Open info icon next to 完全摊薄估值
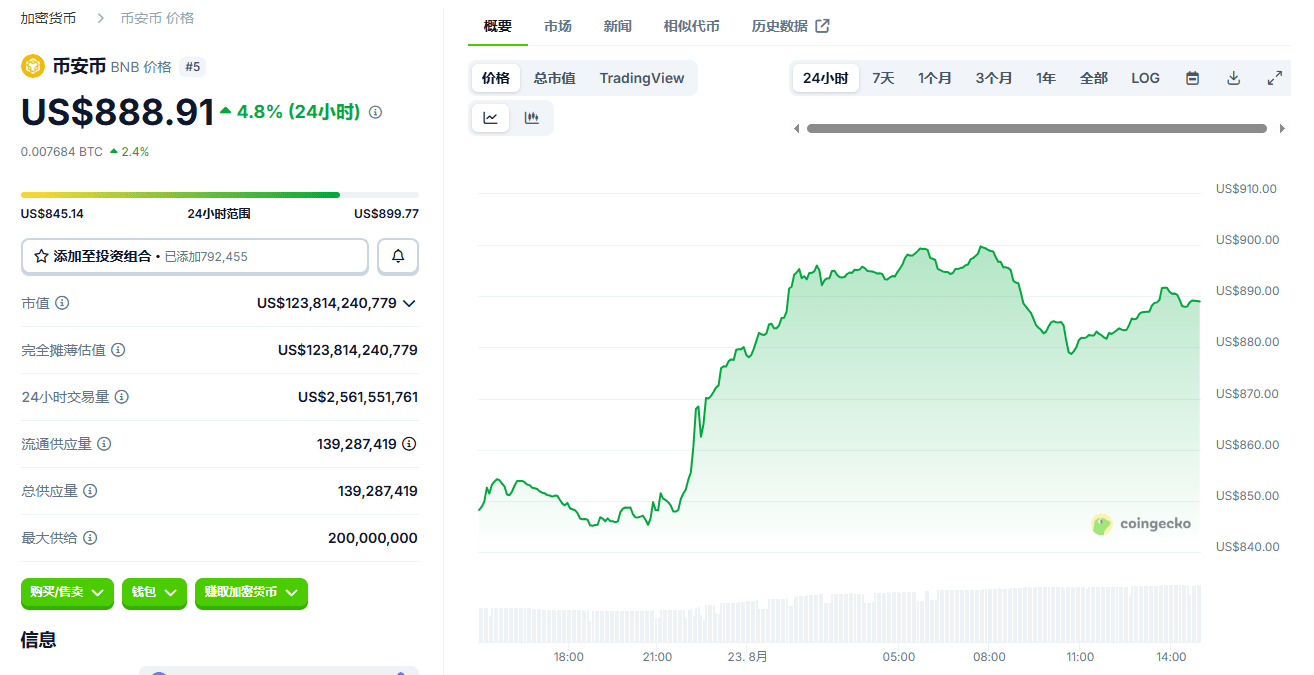Screen dimensions: 1314x675 [118, 350]
